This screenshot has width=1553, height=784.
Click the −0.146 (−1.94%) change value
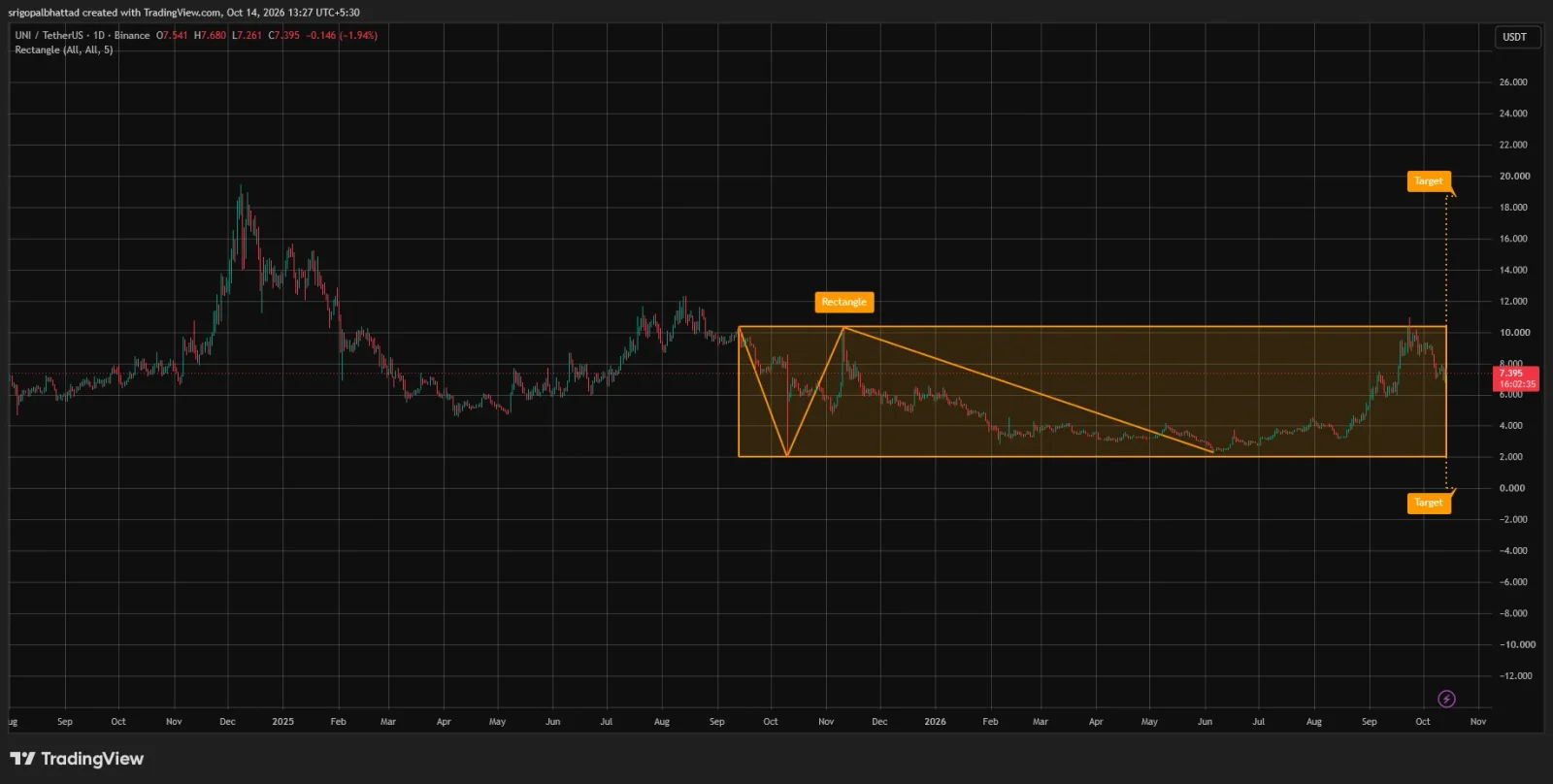342,35
